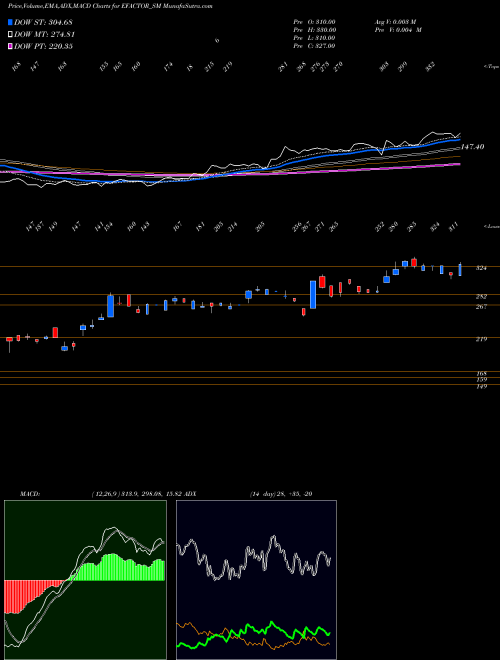Click the '(14 day) 28, +35, -20' ADX values

click(281, 494)
